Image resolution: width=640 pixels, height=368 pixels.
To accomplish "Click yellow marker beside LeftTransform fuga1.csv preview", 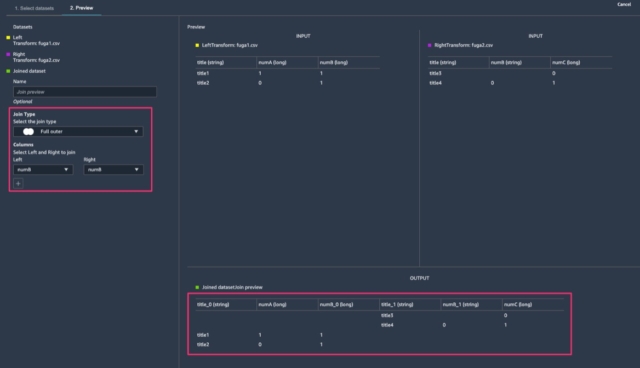I will pyautogui.click(x=197, y=45).
